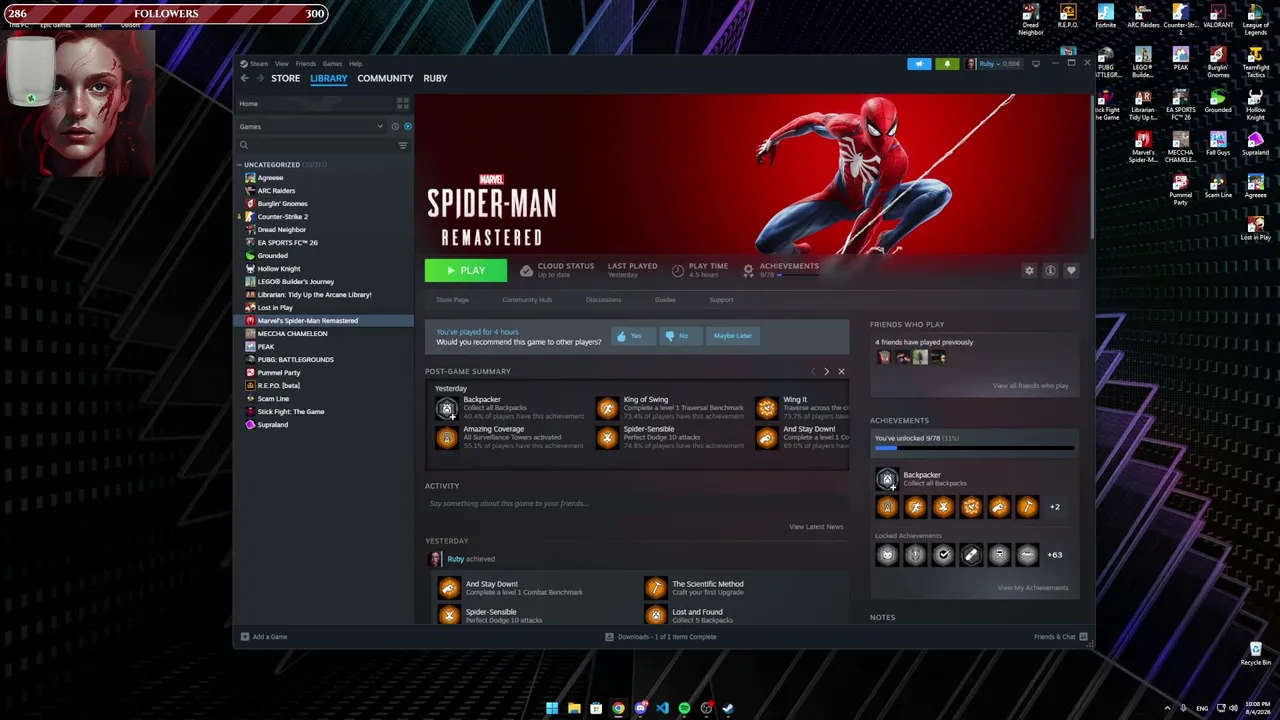The image size is (1280, 720).
Task: Click View My Achievements
Action: tap(1033, 588)
